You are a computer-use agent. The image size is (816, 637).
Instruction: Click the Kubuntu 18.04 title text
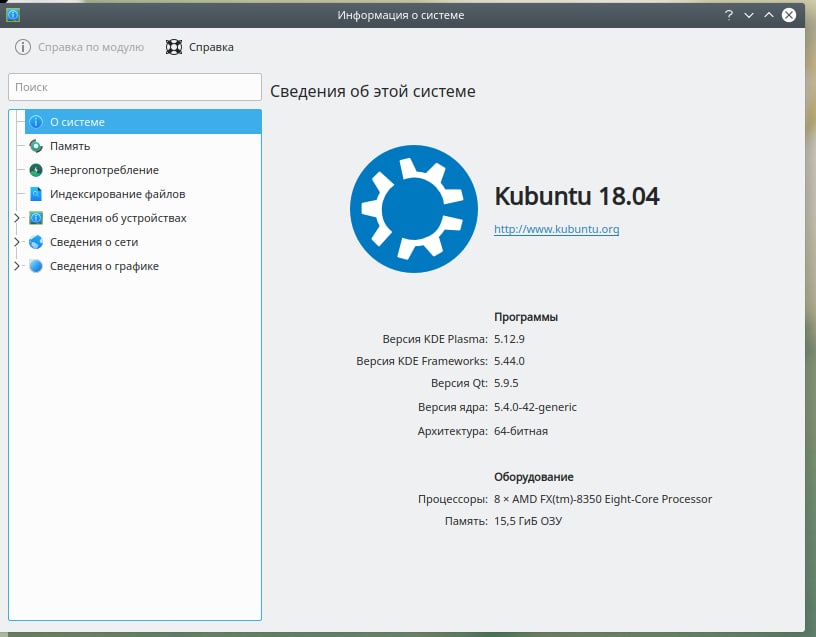(x=577, y=196)
